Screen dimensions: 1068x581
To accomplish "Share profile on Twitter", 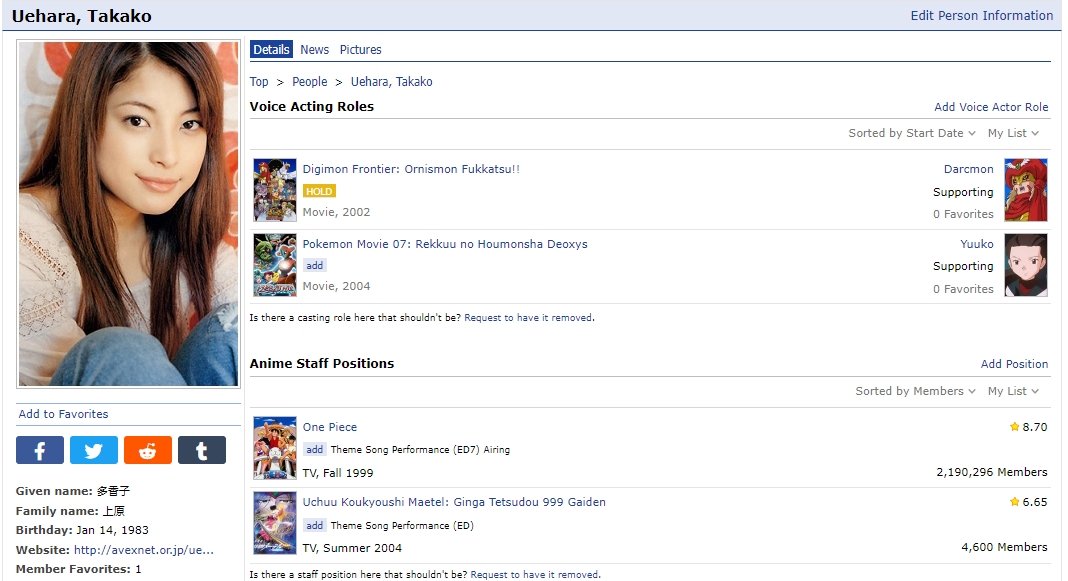I will (x=94, y=450).
